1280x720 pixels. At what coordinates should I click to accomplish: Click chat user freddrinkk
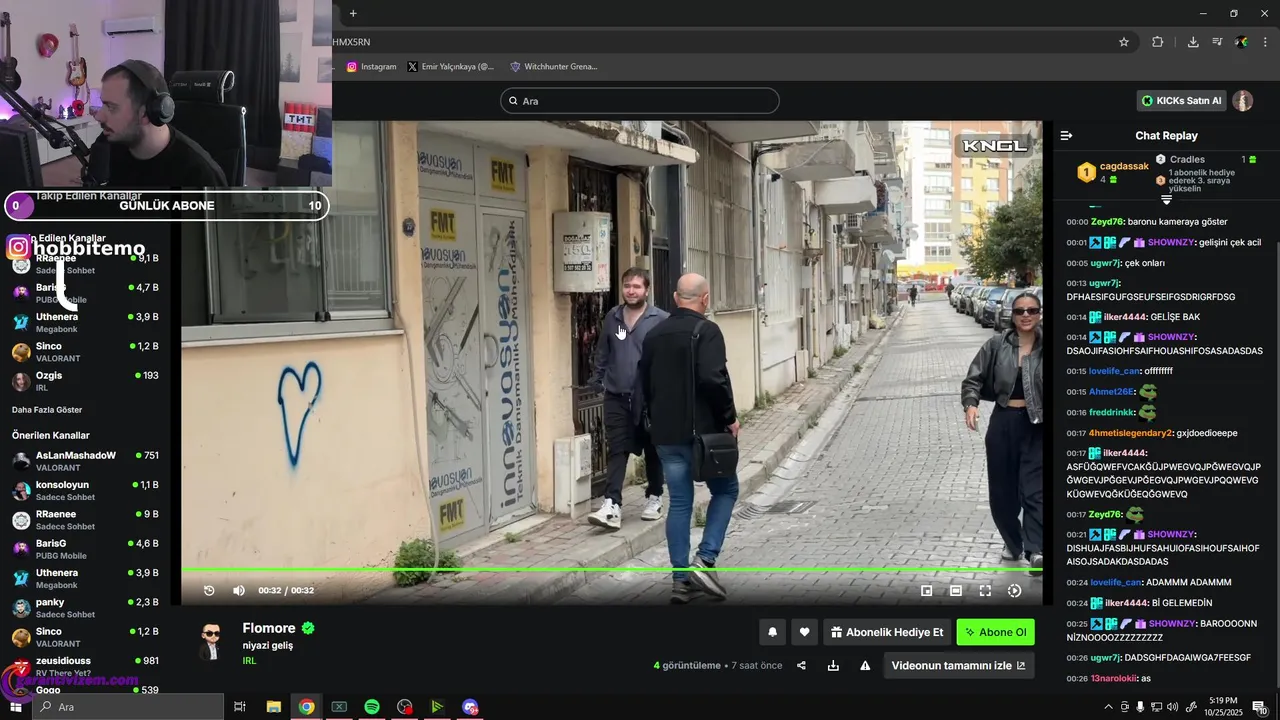click(1111, 412)
